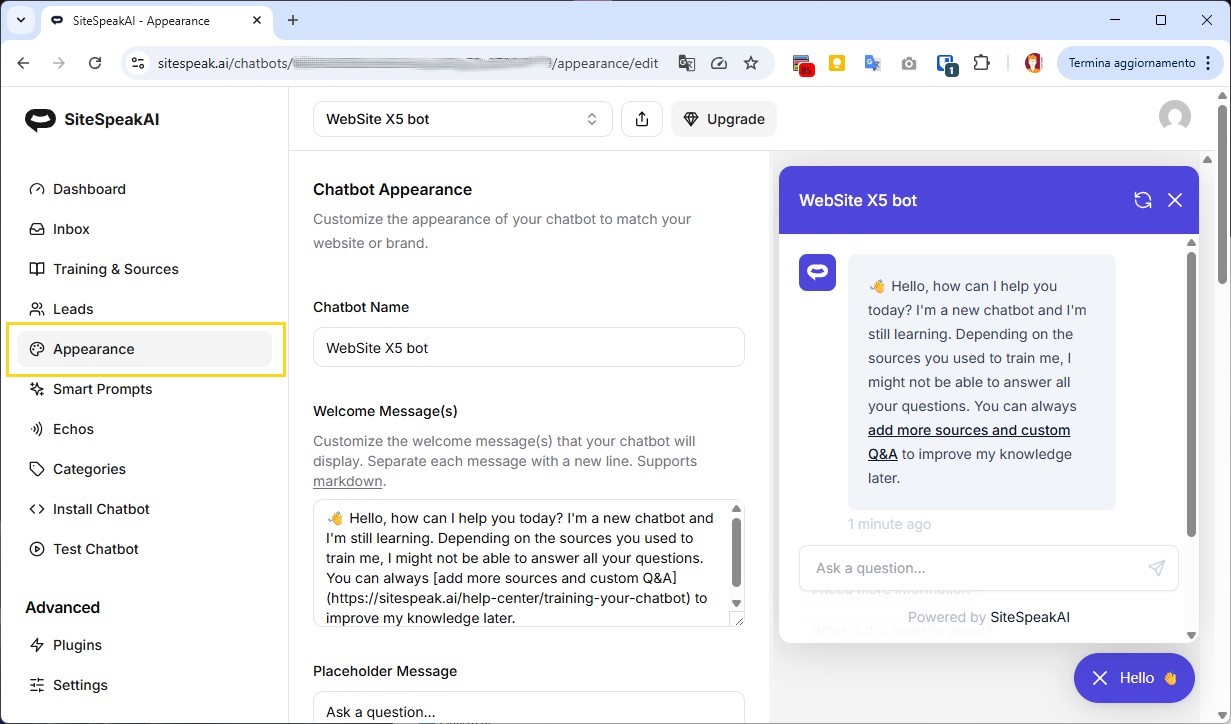Refresh the chat preview conversation
Image resolution: width=1231 pixels, height=724 pixels.
[x=1143, y=200]
